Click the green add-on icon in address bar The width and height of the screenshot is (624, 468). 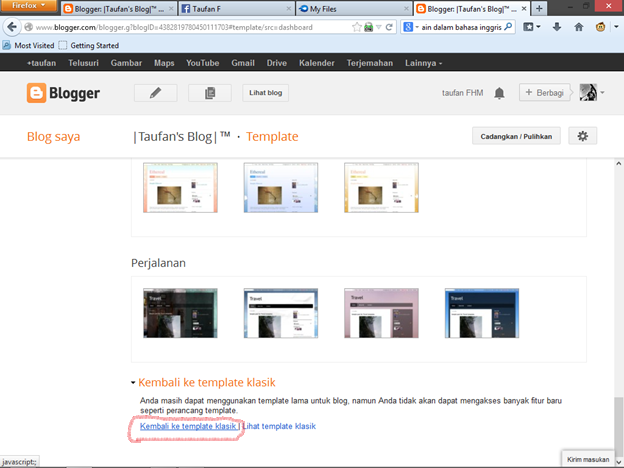pos(369,27)
